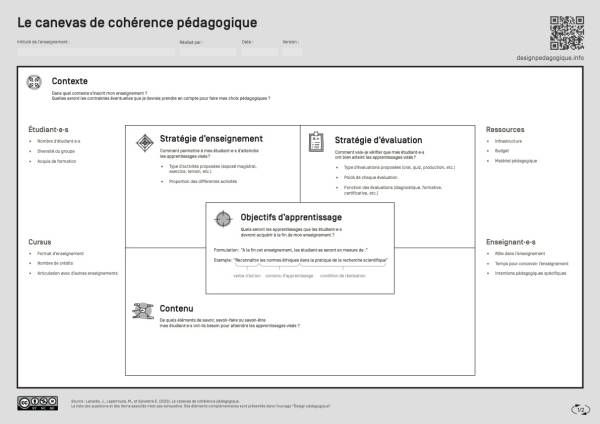
Task: Click the Réalisé par field
Action: [207, 51]
